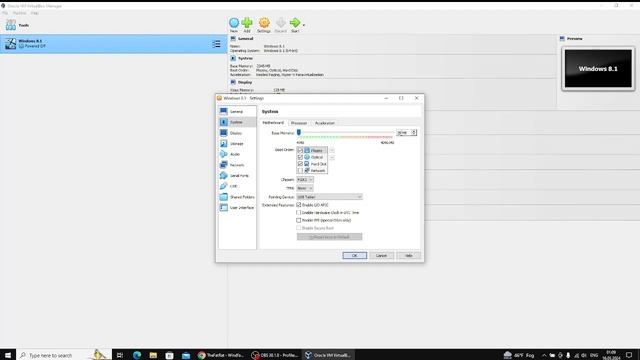Open the Mail app from the taskbar
This screenshot has height=360, width=640.
186,355
